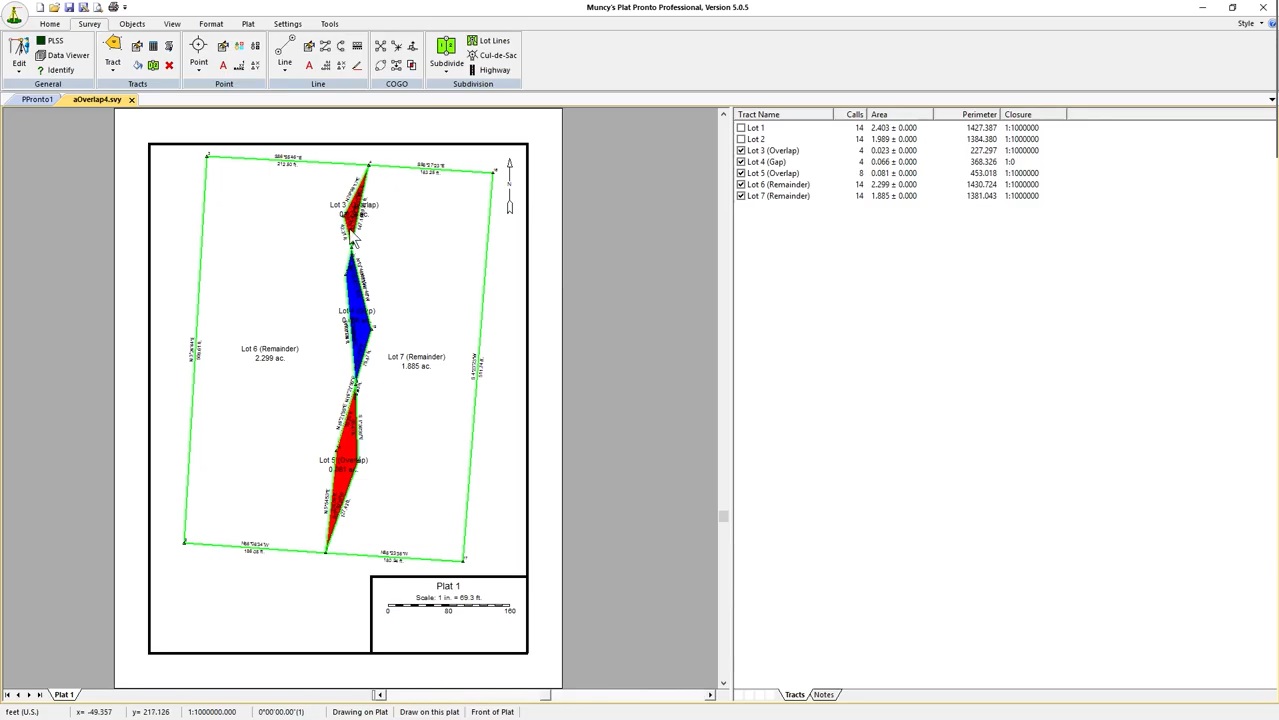Click the red X delete tract icon
Screen dimensions: 1279x720
click(x=169, y=66)
